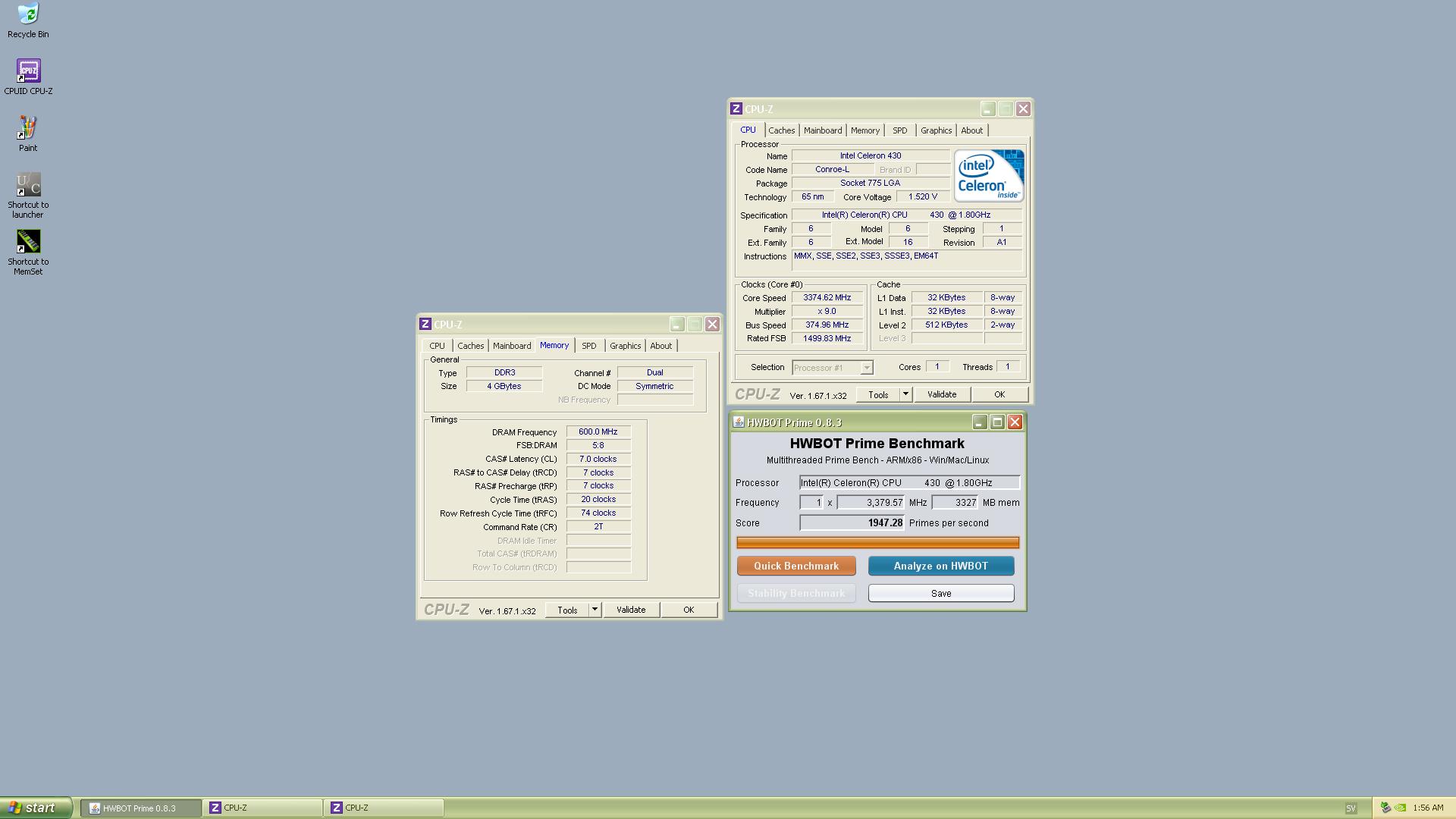Click the first system tray icon
This screenshot has height=819, width=1456.
(x=1385, y=808)
